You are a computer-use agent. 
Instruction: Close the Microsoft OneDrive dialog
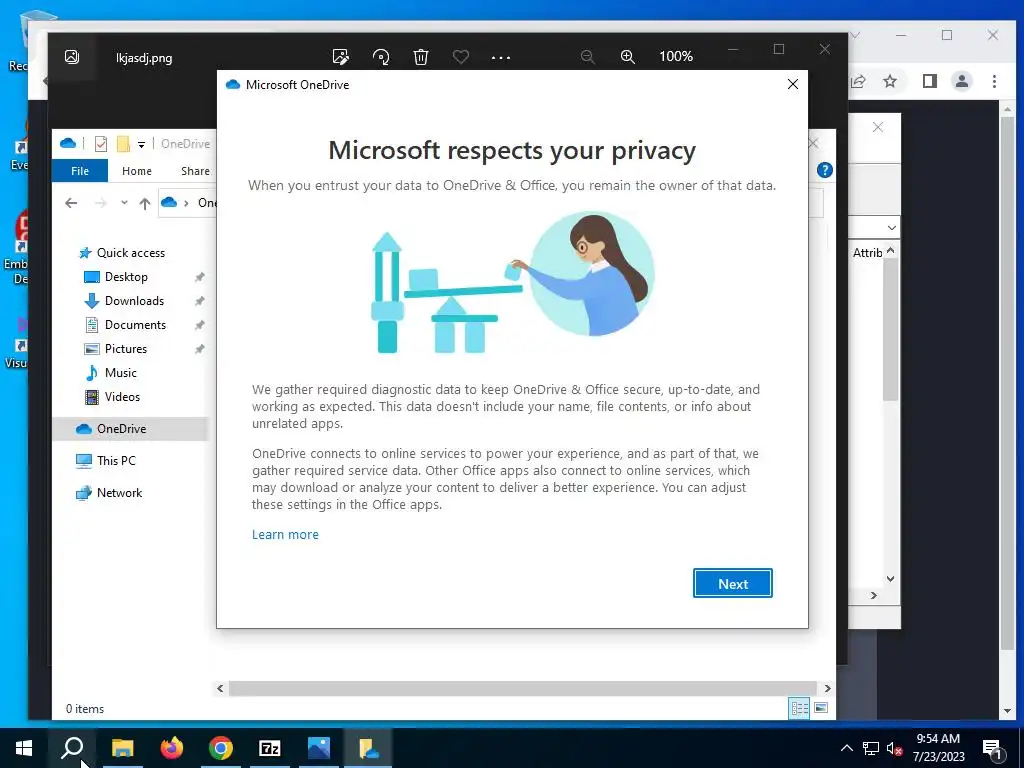(793, 84)
